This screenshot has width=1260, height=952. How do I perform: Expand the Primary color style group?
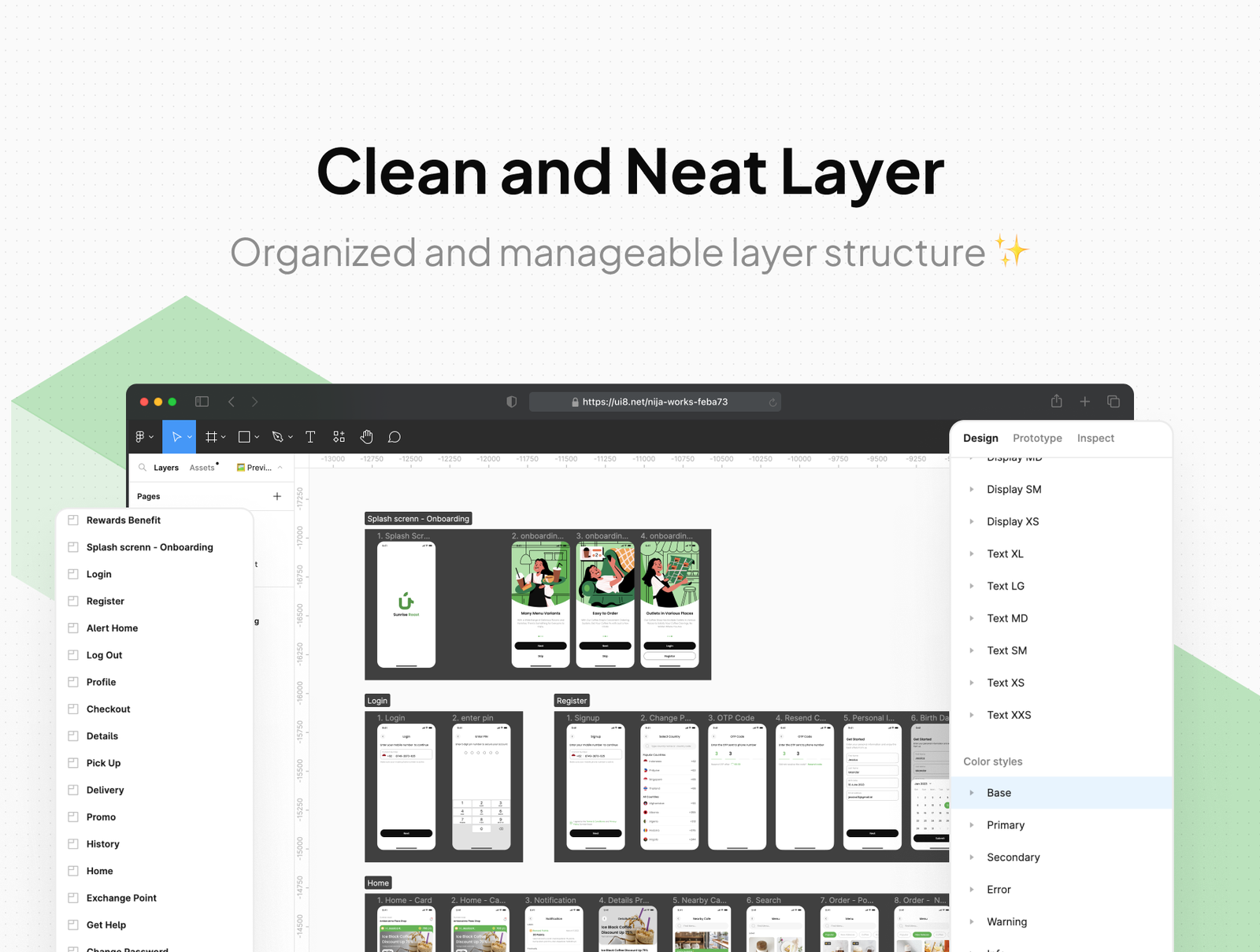click(972, 825)
